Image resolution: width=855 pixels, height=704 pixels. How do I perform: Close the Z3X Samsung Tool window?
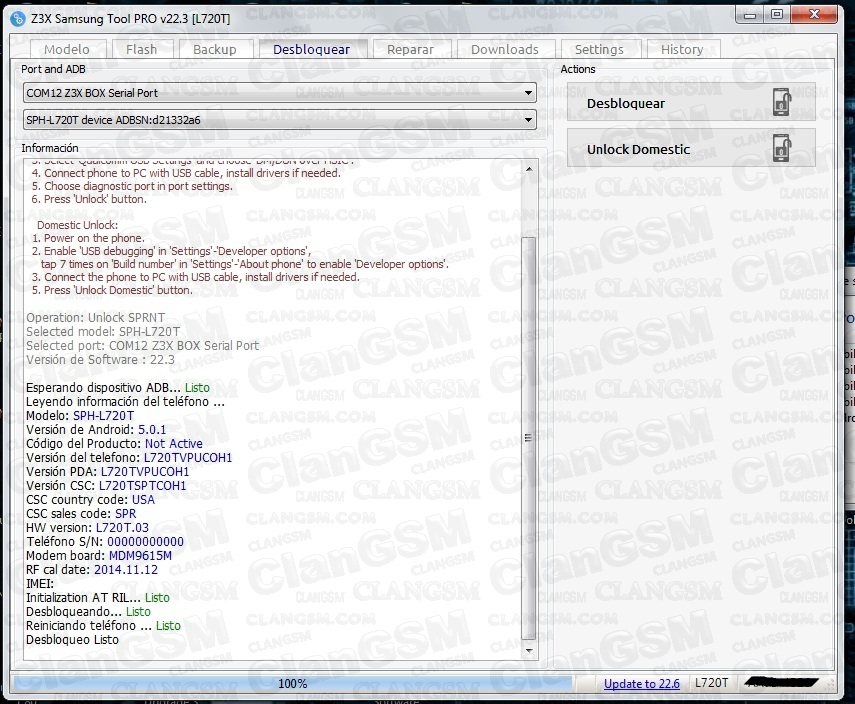(814, 15)
